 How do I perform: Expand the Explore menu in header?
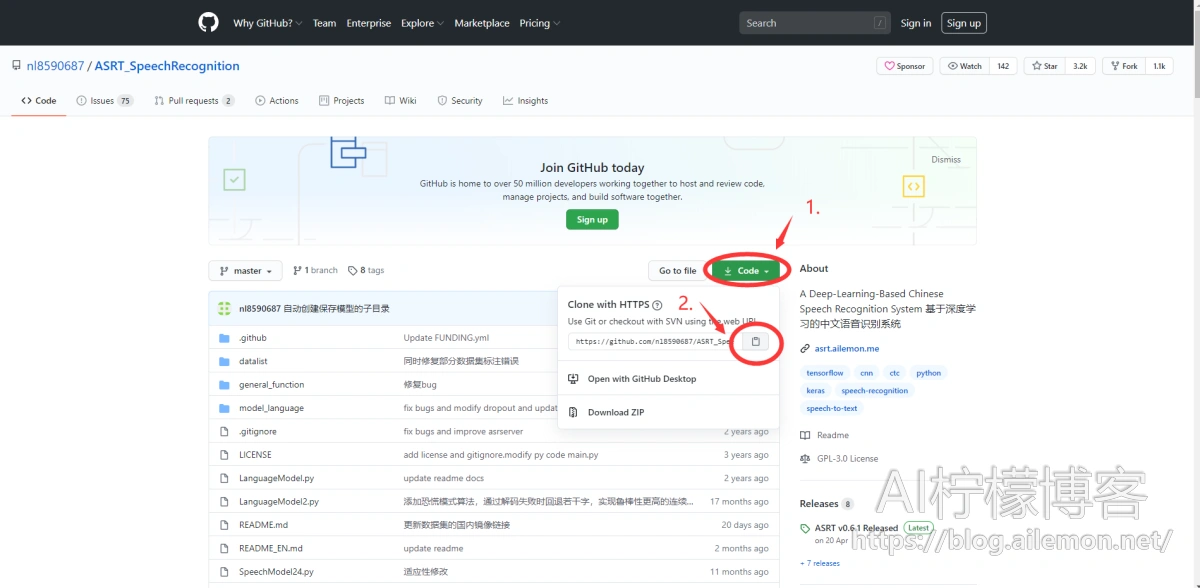421,23
